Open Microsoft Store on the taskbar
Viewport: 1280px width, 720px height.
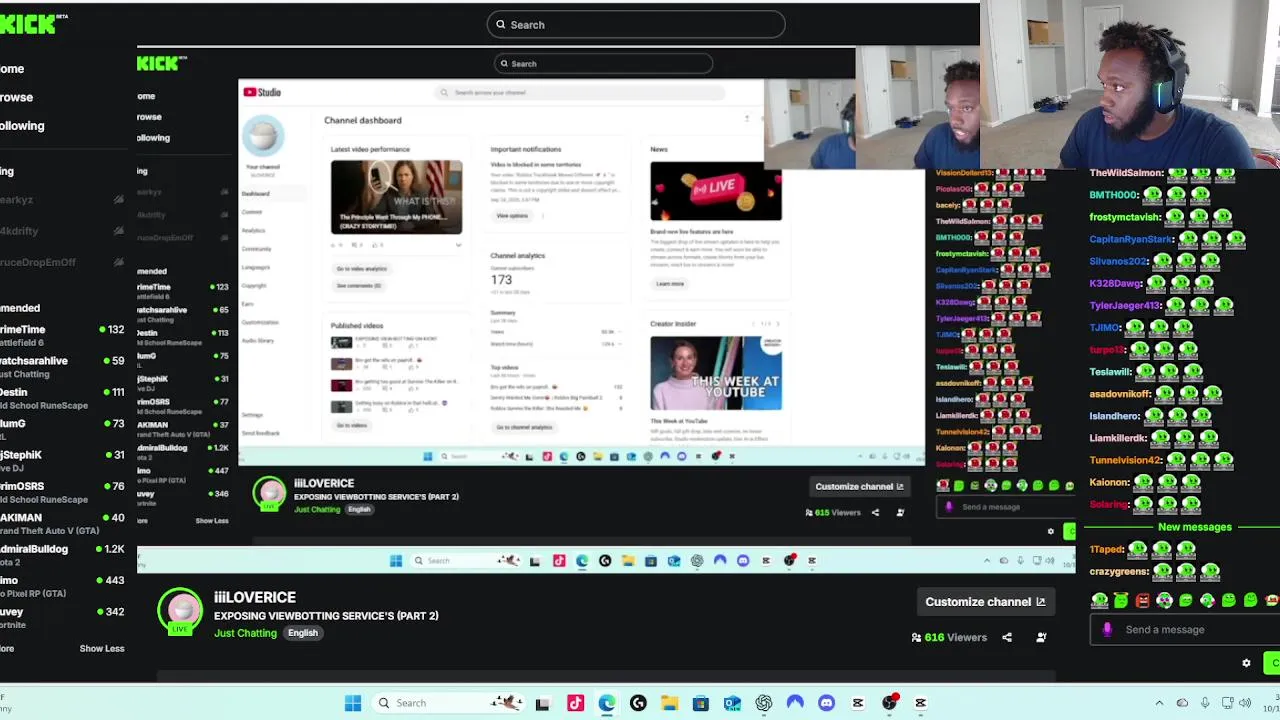[701, 703]
